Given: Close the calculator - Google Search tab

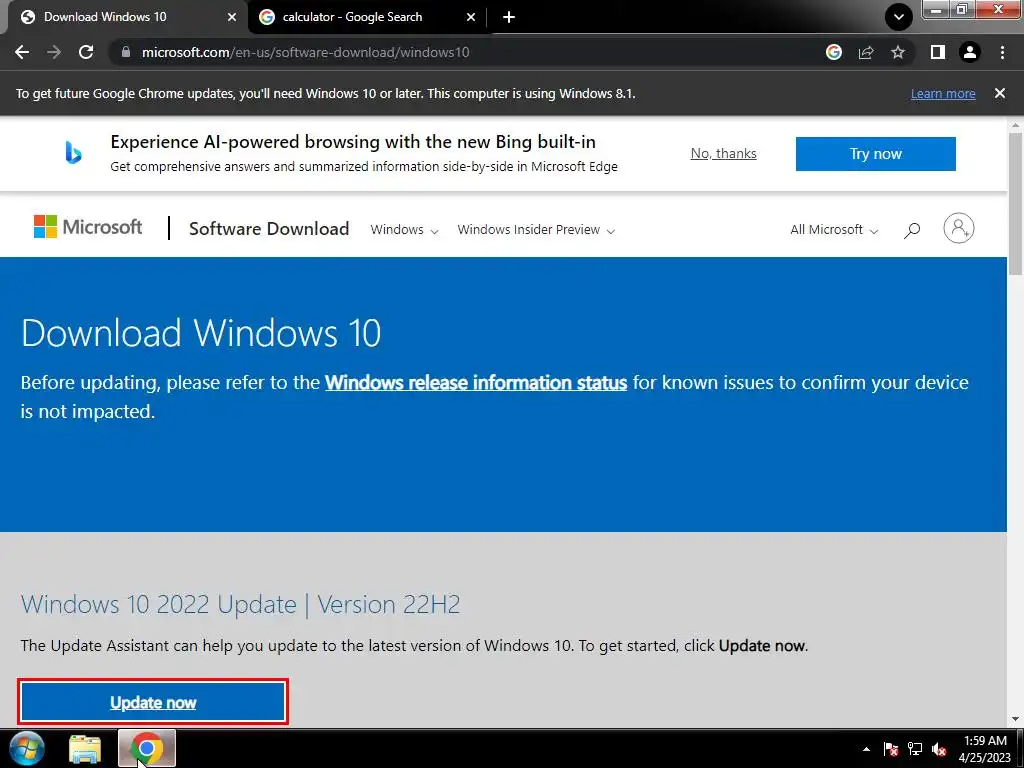Looking at the screenshot, I should [471, 17].
